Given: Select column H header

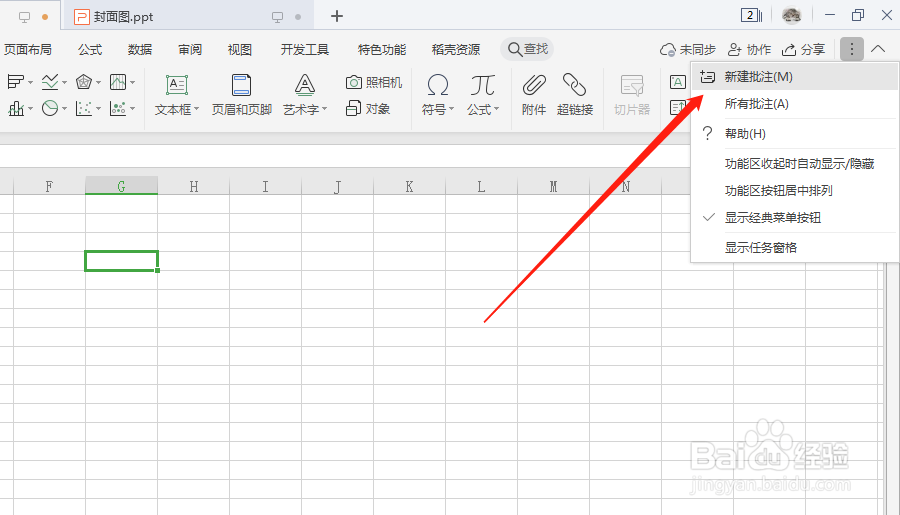Looking at the screenshot, I should point(193,186).
